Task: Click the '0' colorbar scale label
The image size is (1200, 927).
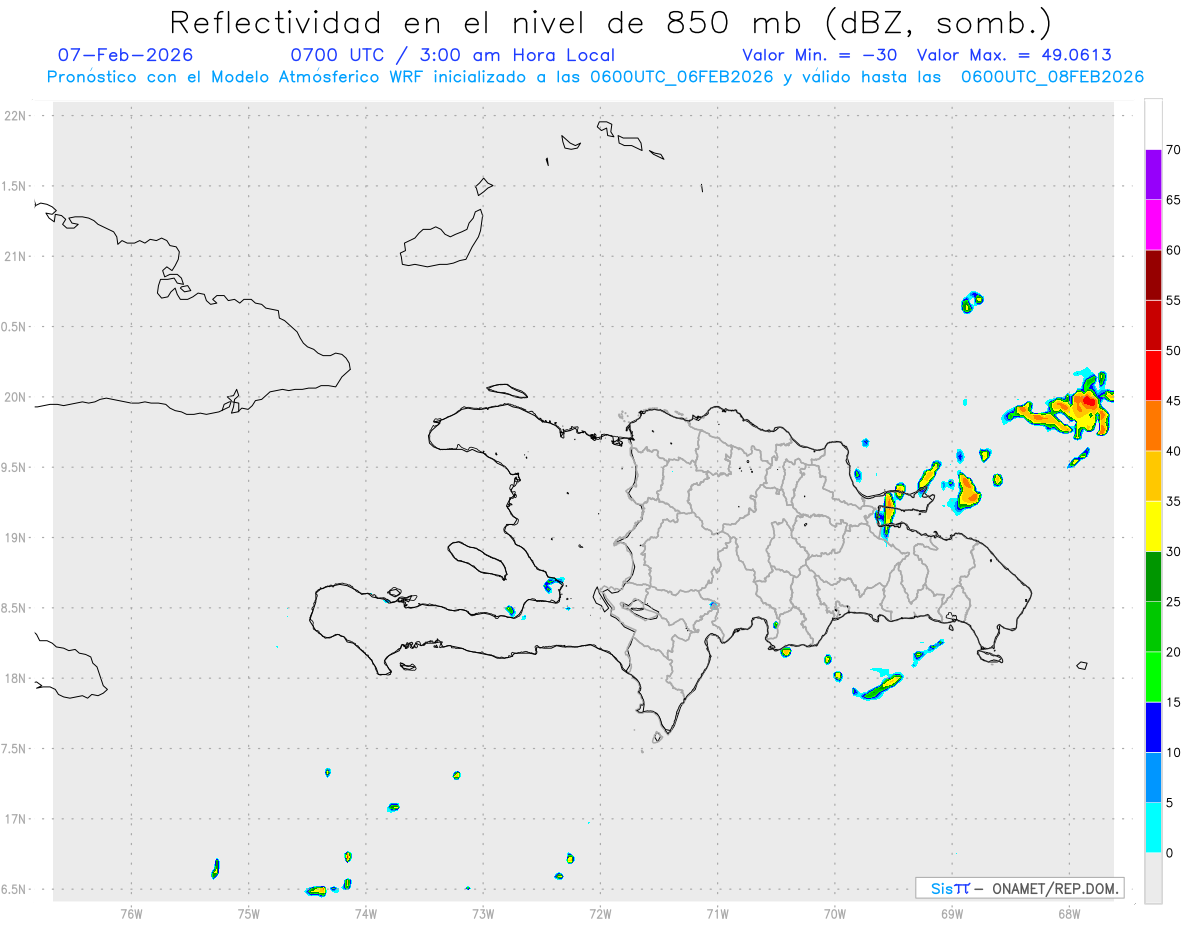Action: [1170, 853]
